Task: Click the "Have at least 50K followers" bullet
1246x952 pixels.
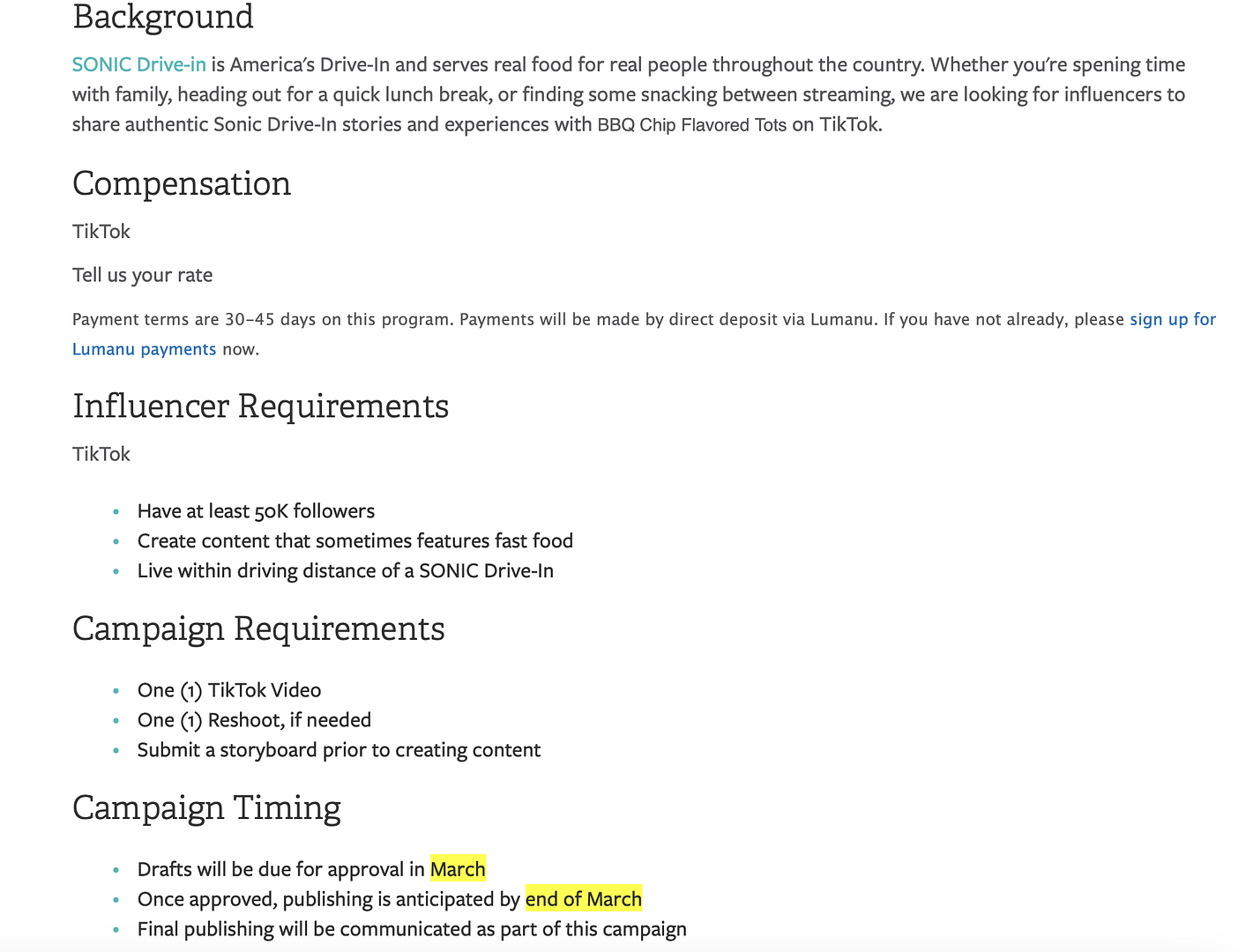Action: click(x=256, y=511)
